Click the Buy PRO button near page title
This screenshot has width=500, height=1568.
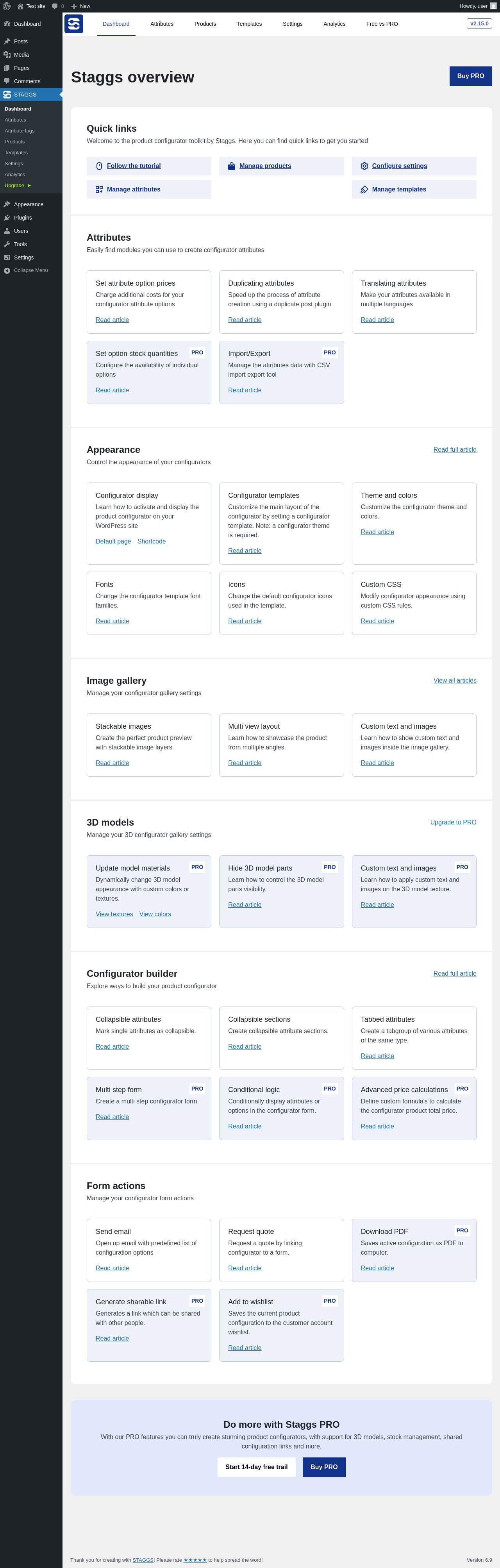click(x=470, y=76)
